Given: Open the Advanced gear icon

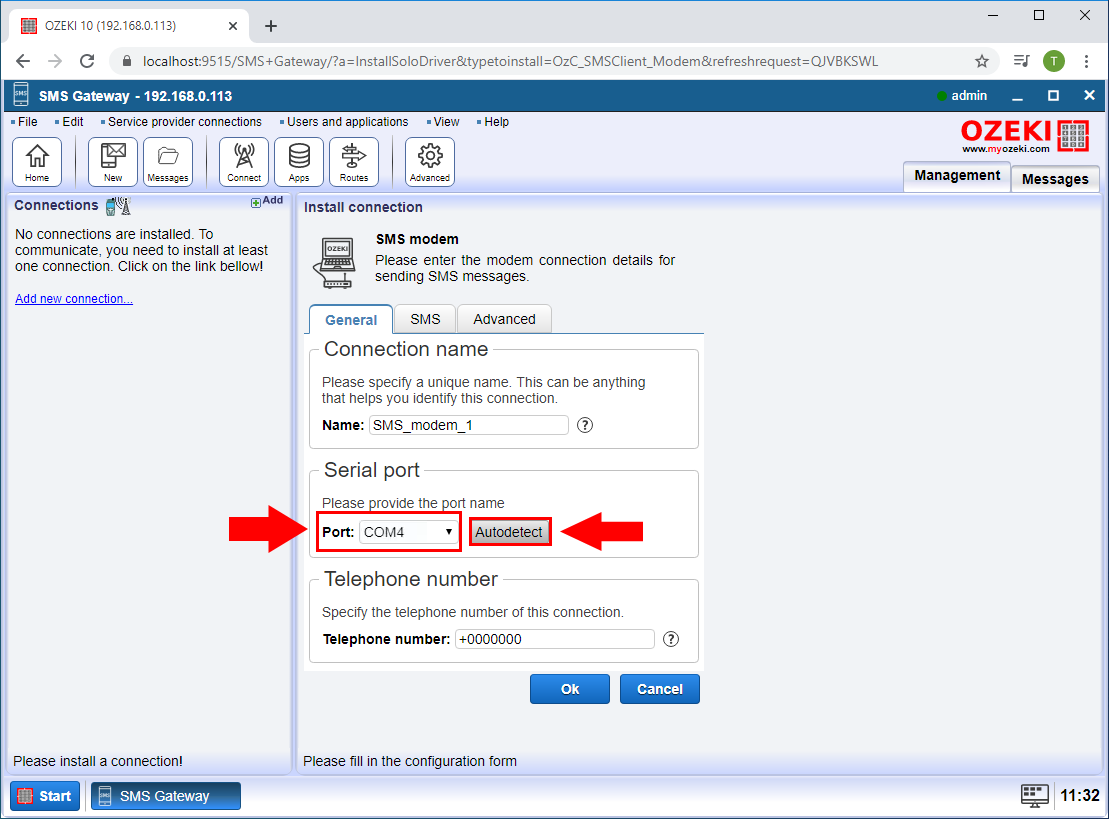Looking at the screenshot, I should 429,161.
